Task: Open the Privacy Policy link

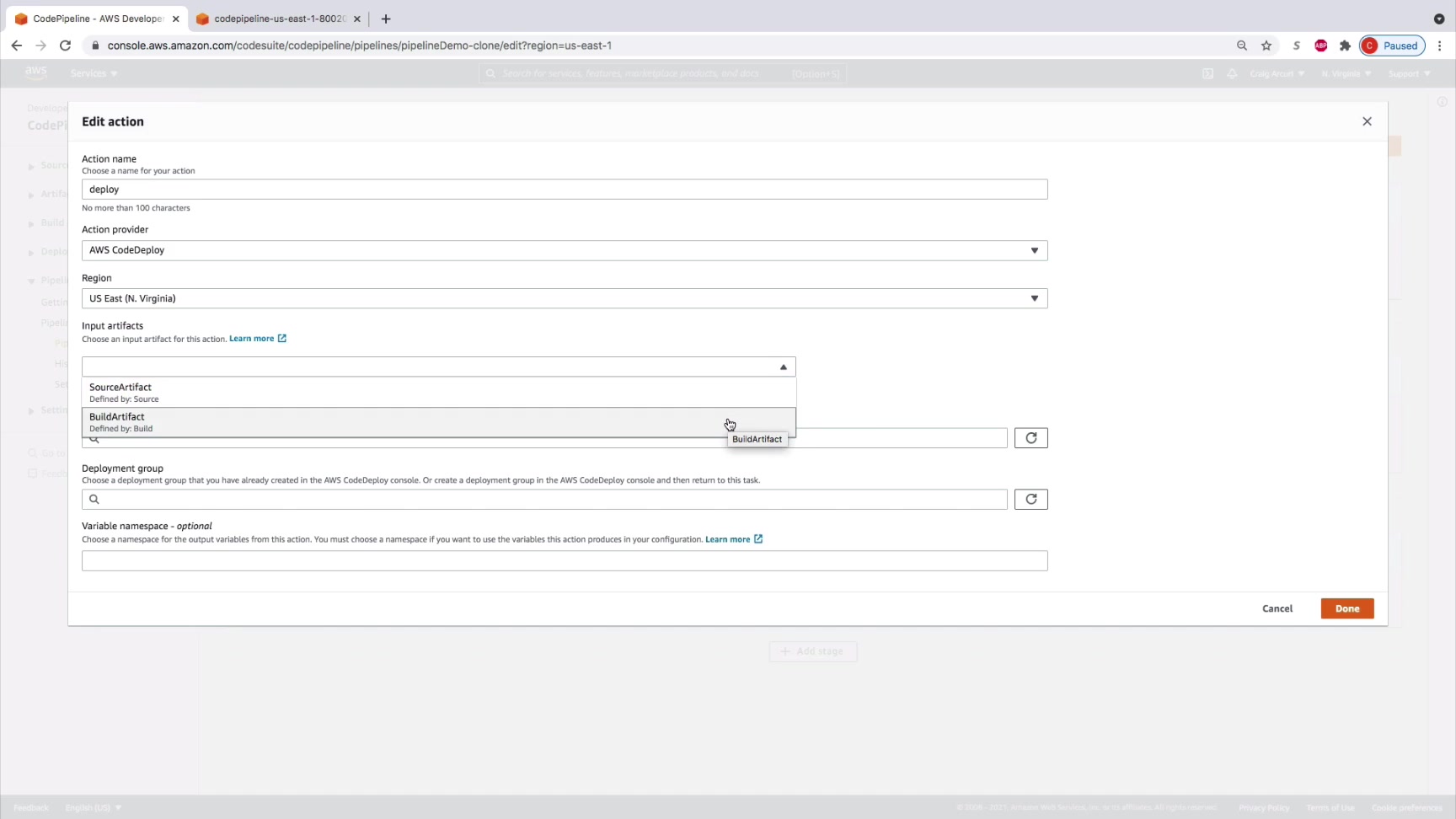Action: click(1264, 807)
